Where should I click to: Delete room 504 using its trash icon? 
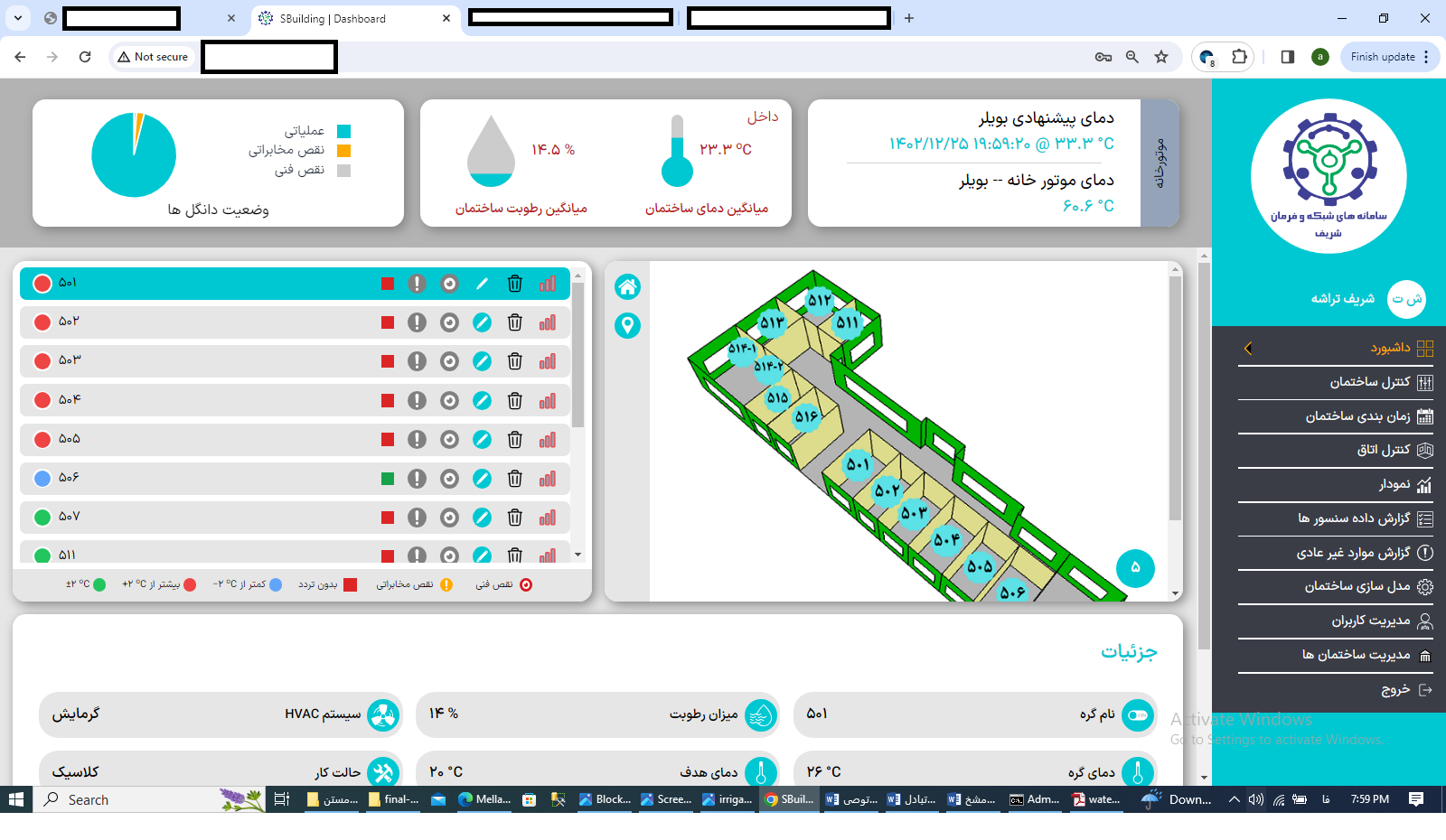pos(514,400)
